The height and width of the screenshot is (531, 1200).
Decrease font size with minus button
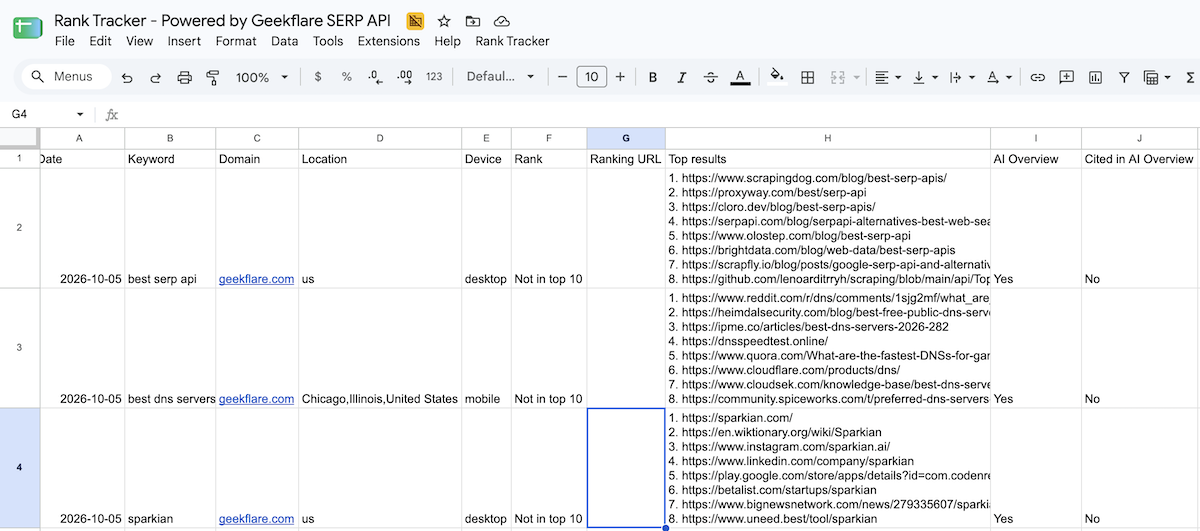(x=563, y=77)
